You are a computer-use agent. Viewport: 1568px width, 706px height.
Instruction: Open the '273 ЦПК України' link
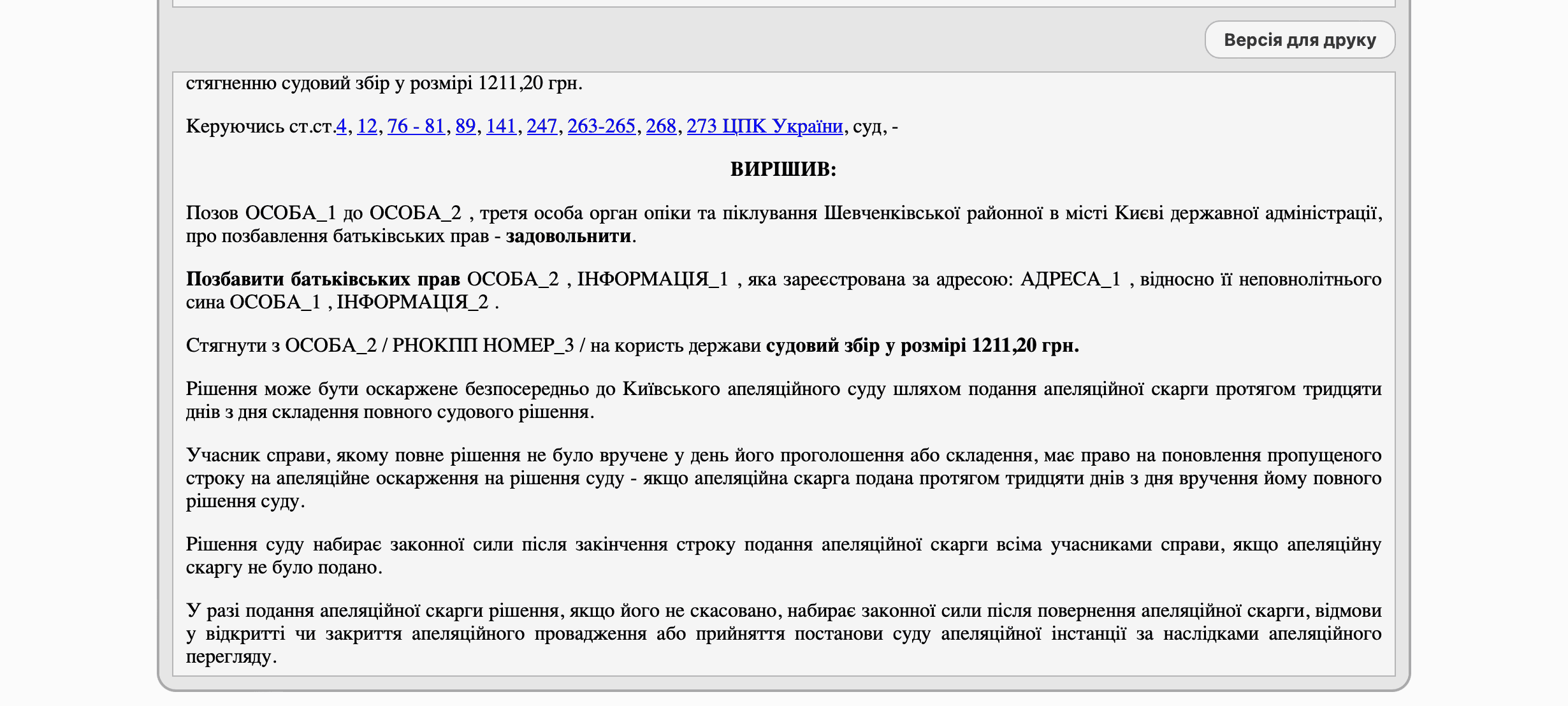coord(765,126)
